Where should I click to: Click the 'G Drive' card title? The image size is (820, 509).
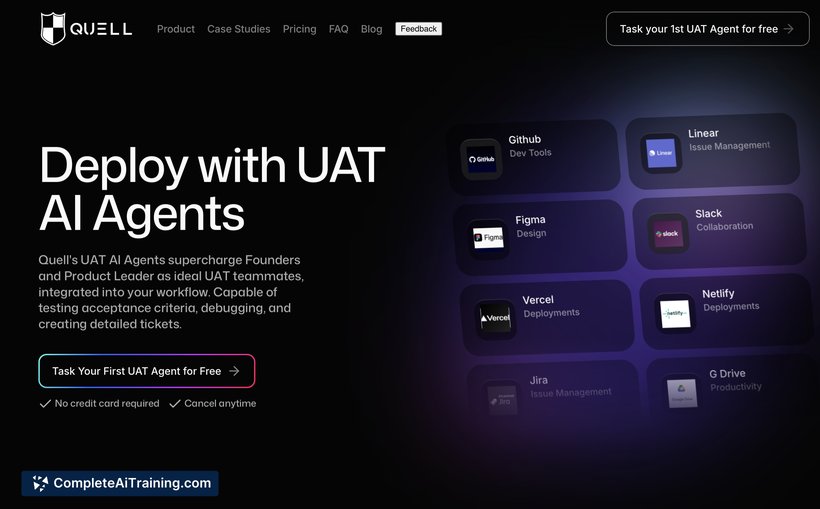point(727,374)
